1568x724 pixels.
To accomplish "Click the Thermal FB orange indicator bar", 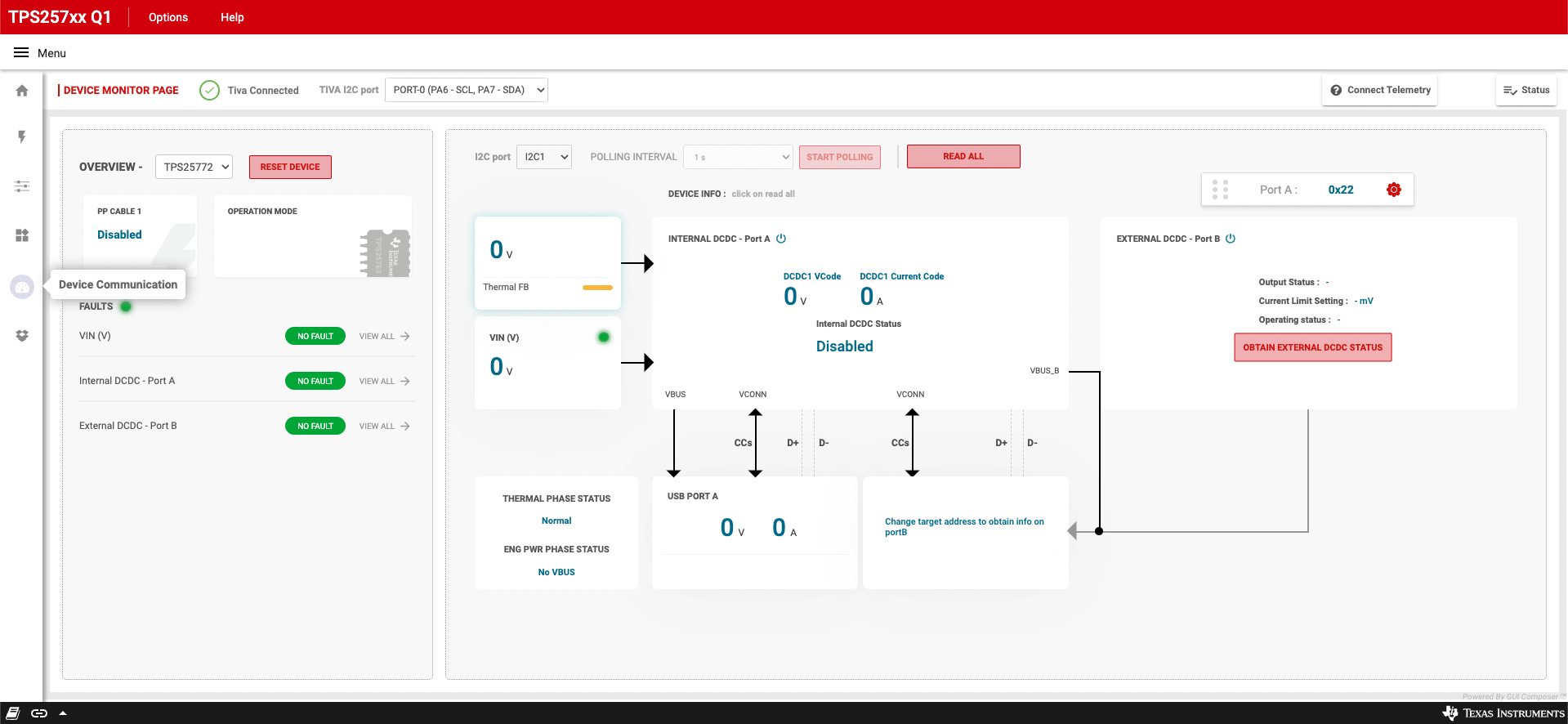I will pyautogui.click(x=597, y=288).
